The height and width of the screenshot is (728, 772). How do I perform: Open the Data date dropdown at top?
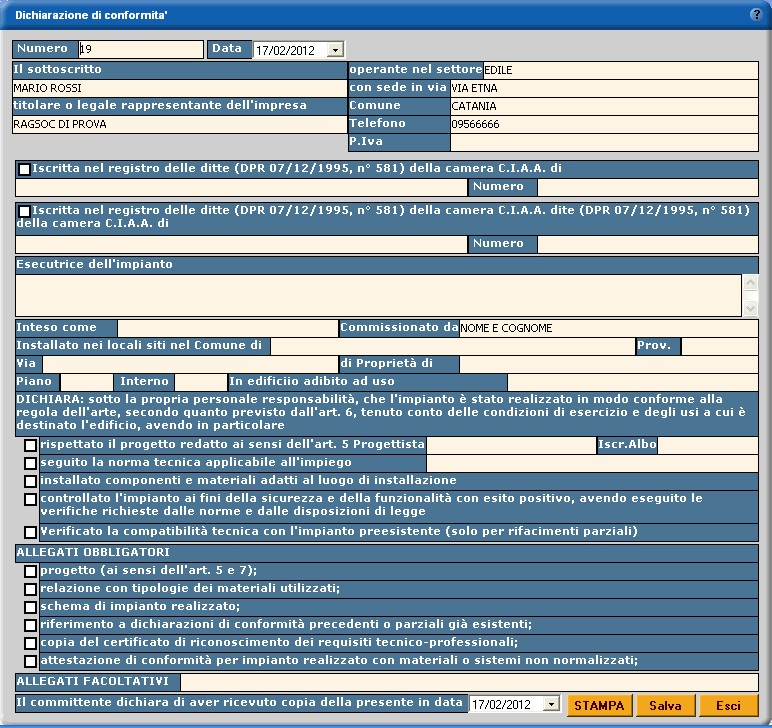(334, 50)
